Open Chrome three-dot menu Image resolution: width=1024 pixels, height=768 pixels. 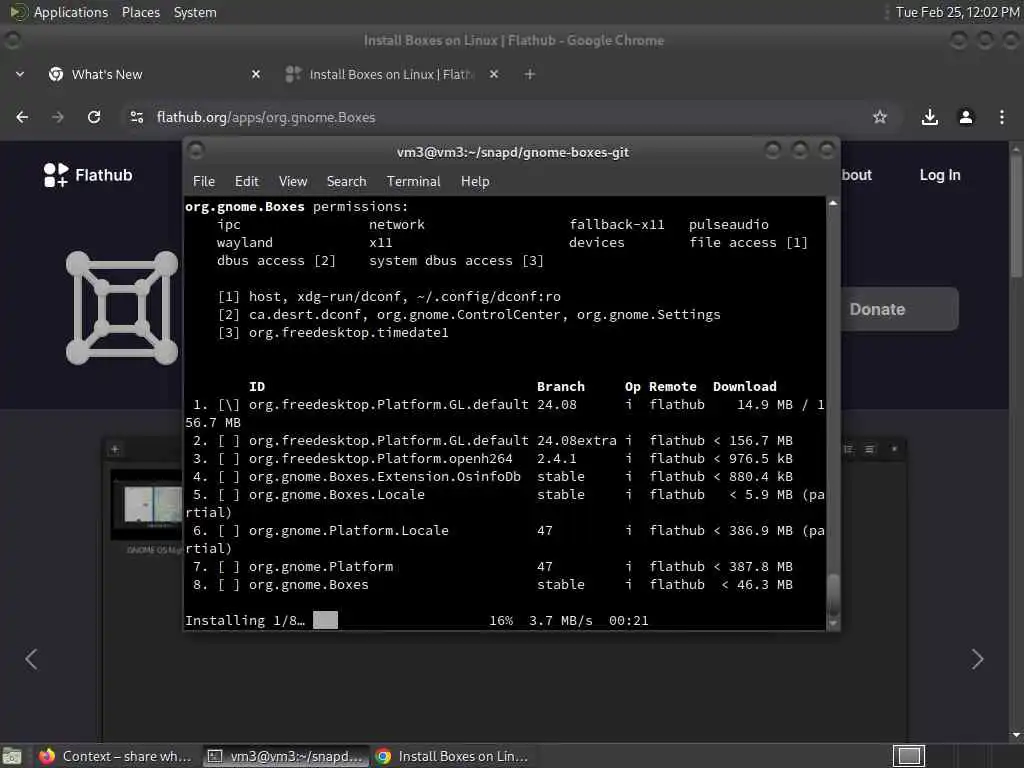1002,117
